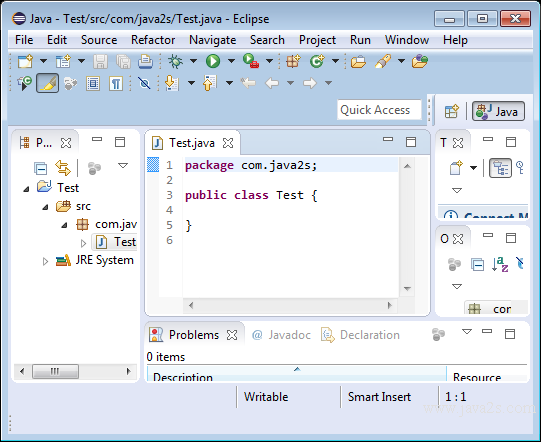
Task: Click the Description column header
Action: click(297, 375)
